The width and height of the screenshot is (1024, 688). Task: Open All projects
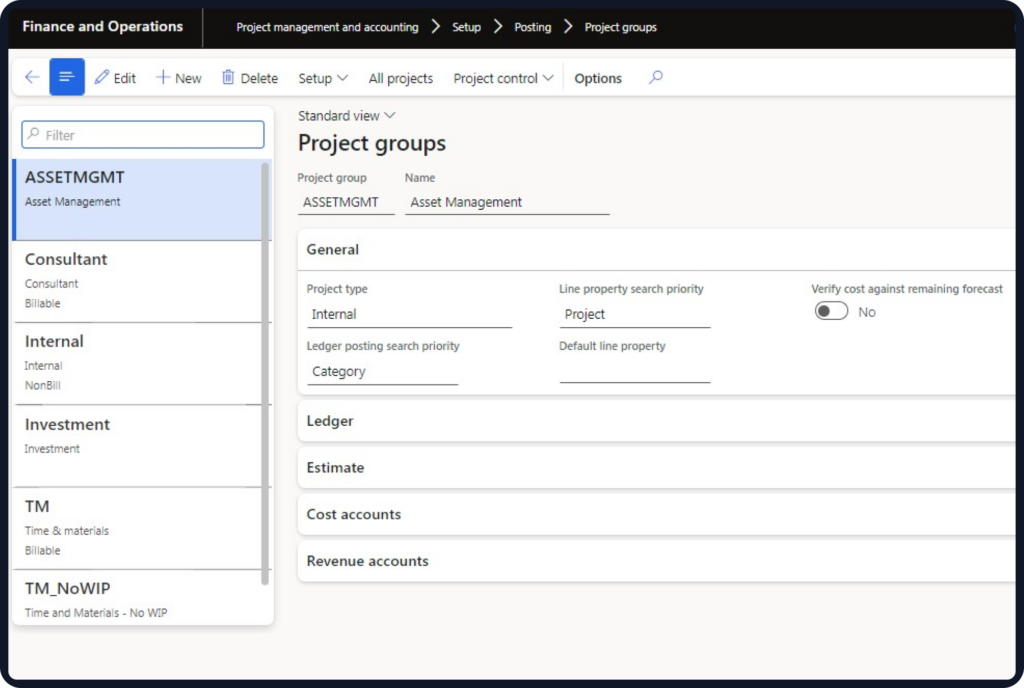point(400,78)
